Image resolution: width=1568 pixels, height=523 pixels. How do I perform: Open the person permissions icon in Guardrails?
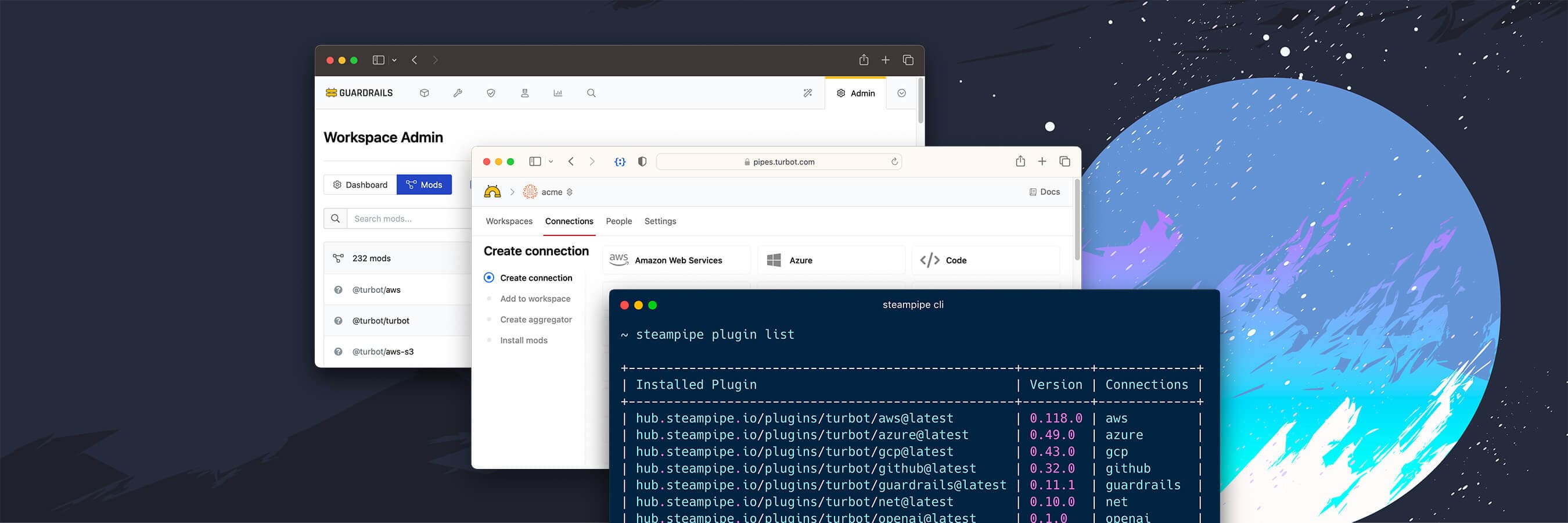[x=524, y=93]
